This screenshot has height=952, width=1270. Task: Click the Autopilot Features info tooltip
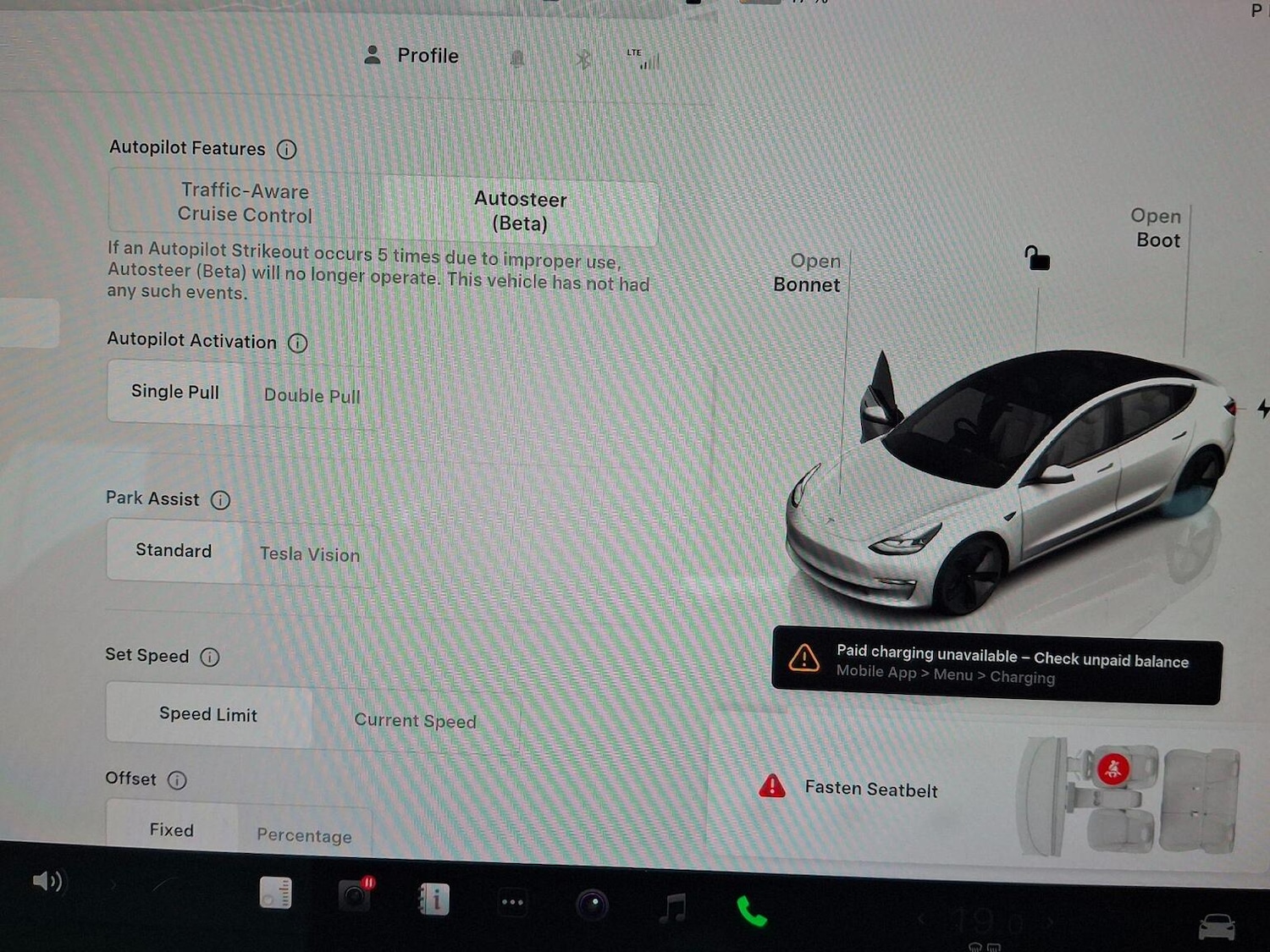pos(286,149)
